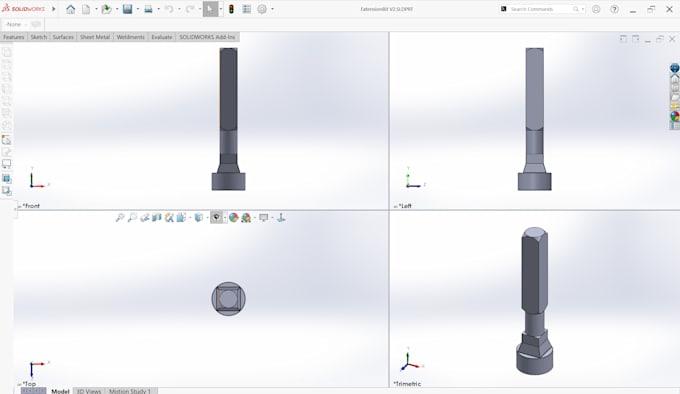Rebuild model with traffic light icon
The height and width of the screenshot is (394, 680).
[231, 9]
